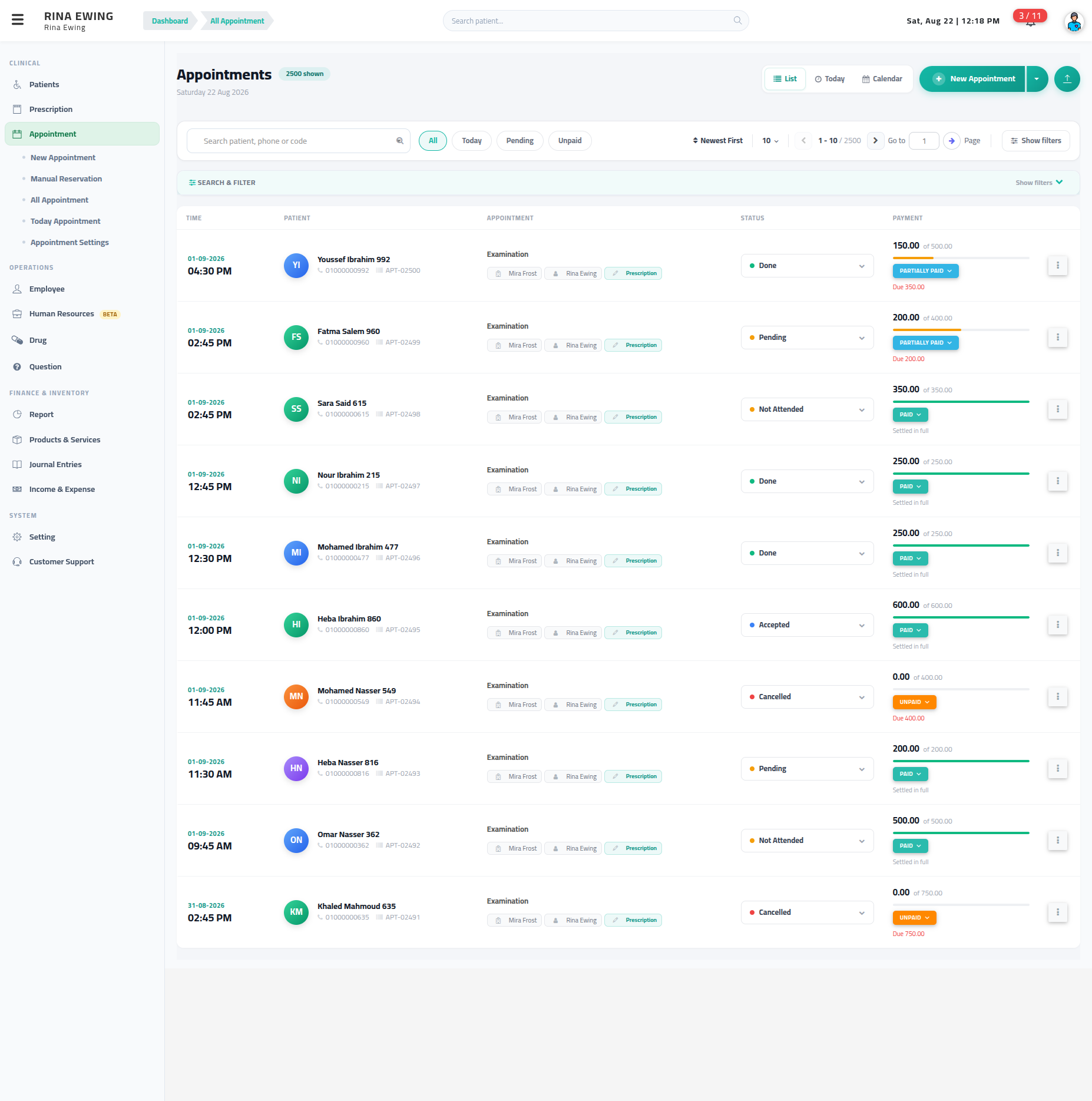
Task: Open Customer Support in the sidebar
Action: pos(82,562)
